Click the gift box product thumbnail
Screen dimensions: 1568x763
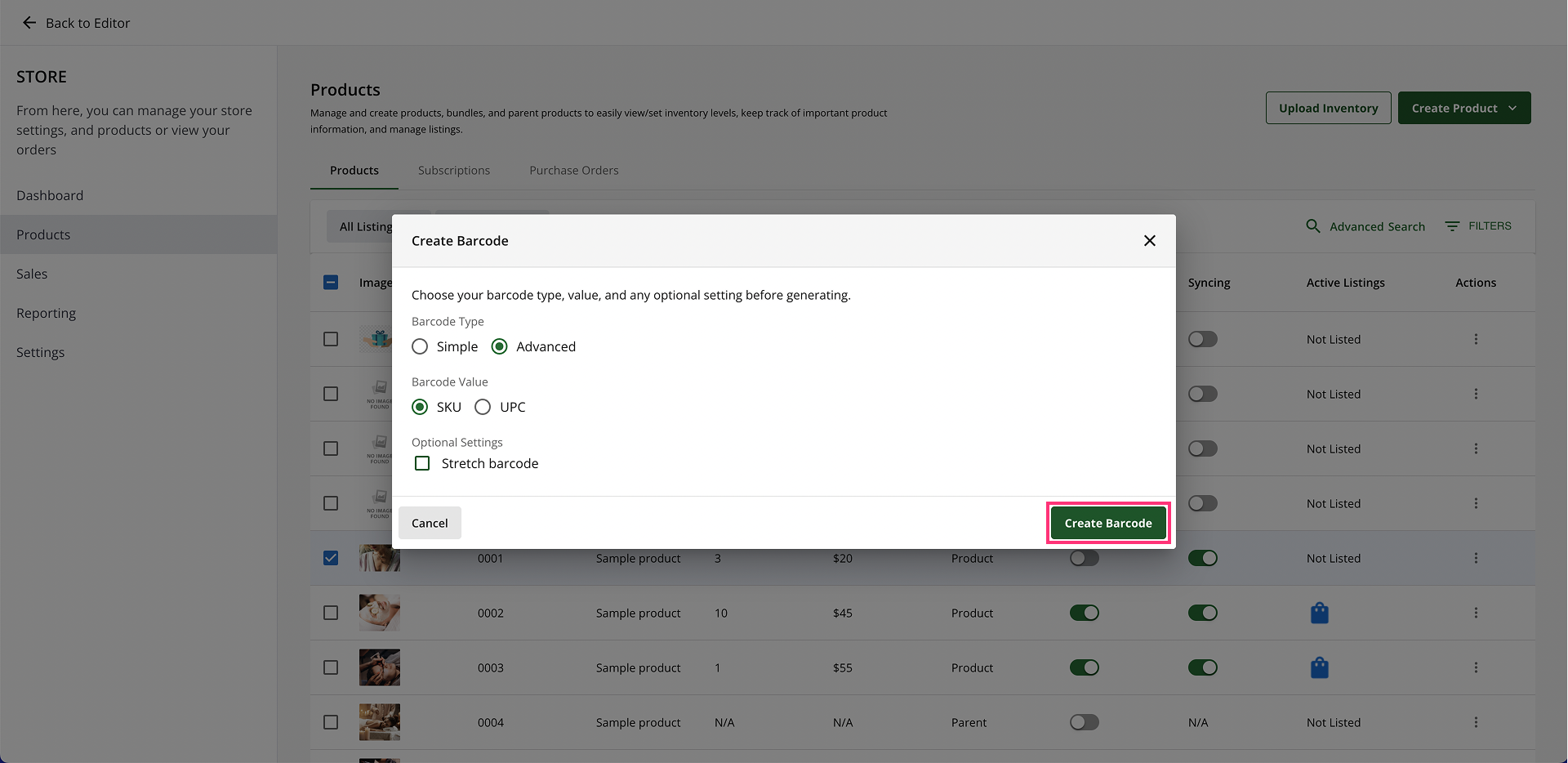click(x=376, y=338)
